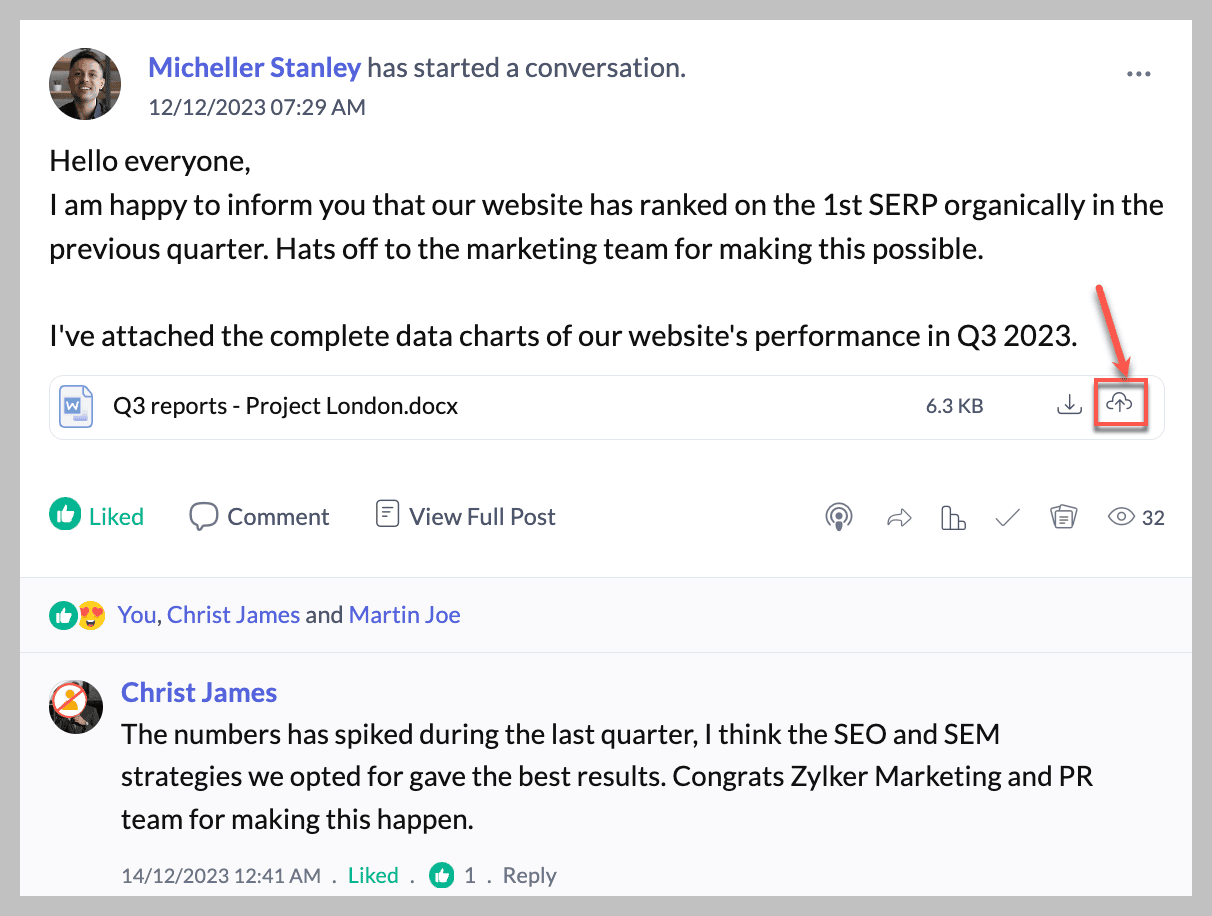The height and width of the screenshot is (916, 1212).
Task: Show the 32 viewers via the eye icon
Action: [x=1121, y=517]
